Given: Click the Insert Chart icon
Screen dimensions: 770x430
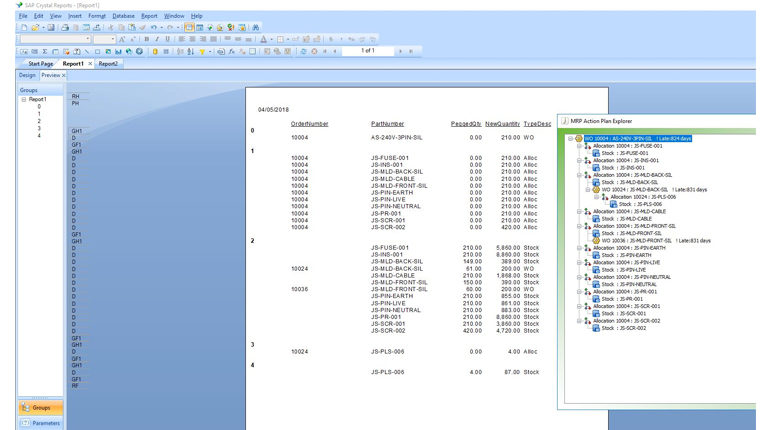Looking at the screenshot, I should (118, 51).
